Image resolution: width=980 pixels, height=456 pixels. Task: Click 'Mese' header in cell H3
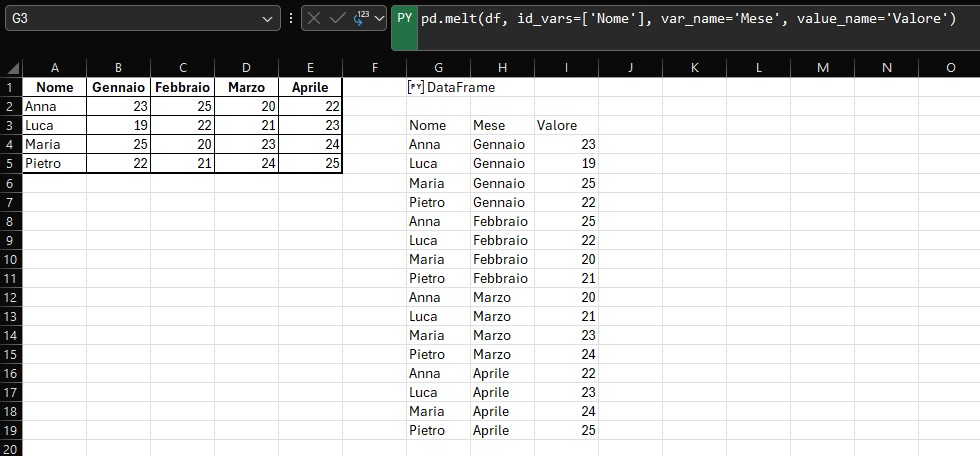point(489,126)
